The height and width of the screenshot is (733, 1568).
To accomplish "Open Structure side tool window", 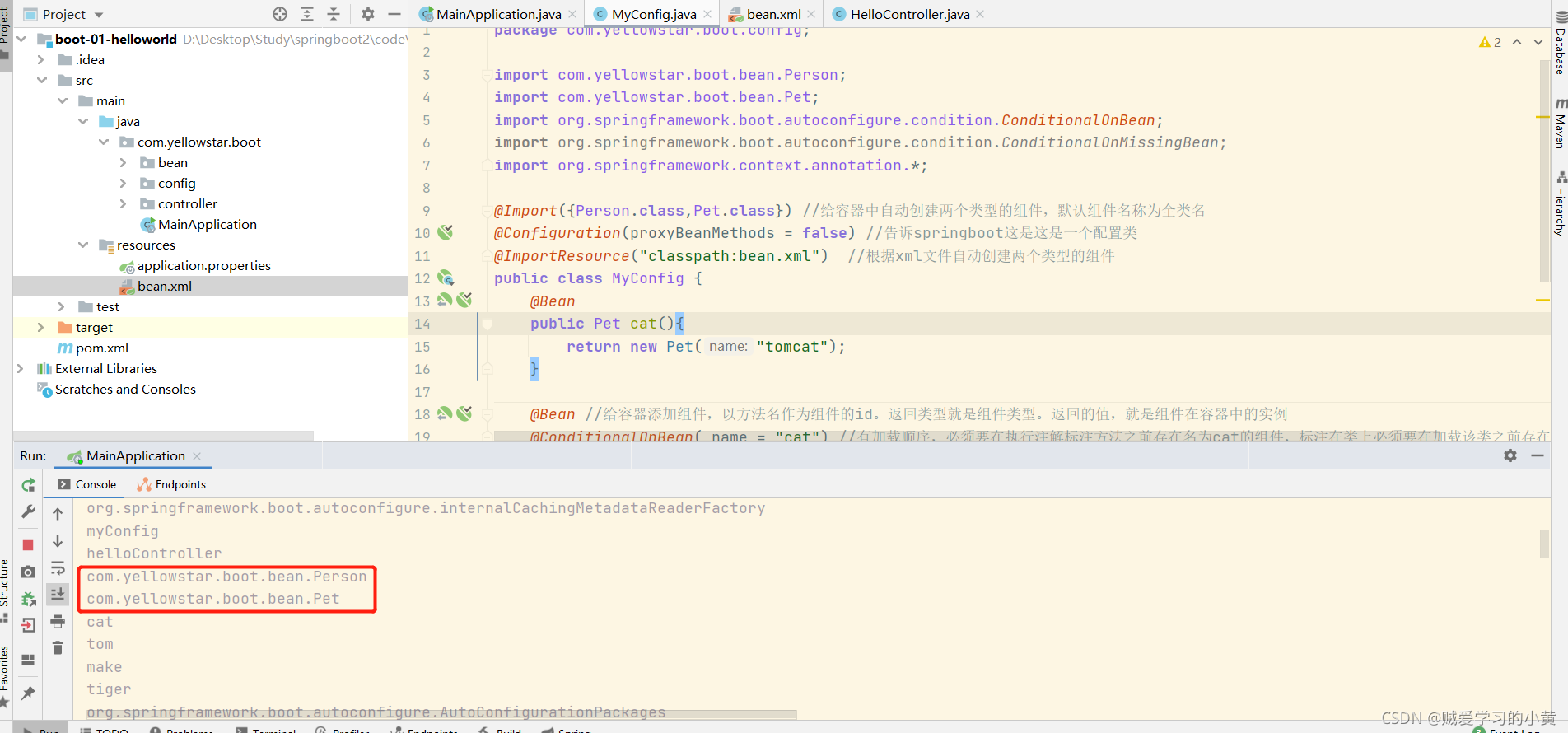I will pyautogui.click(x=5, y=589).
